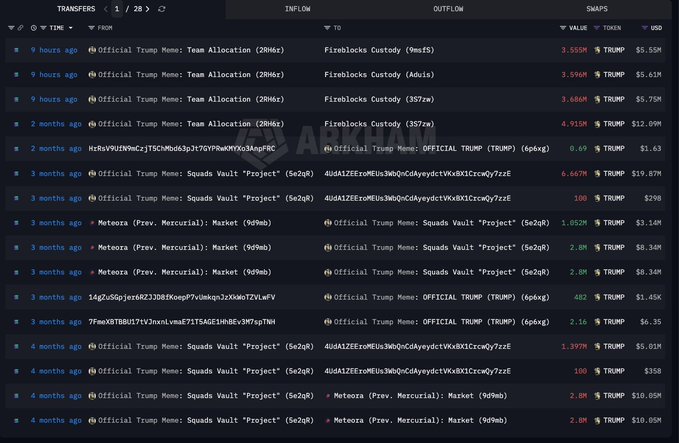Open filter icon at far left of header

(11, 28)
